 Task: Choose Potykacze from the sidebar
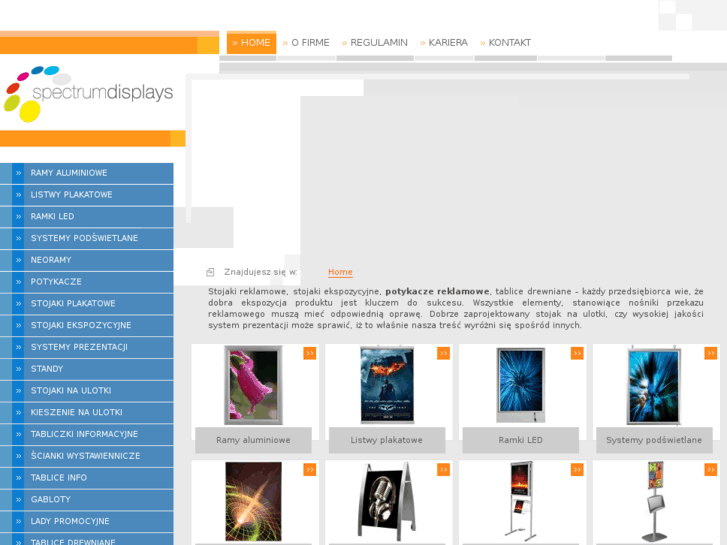click(87, 282)
